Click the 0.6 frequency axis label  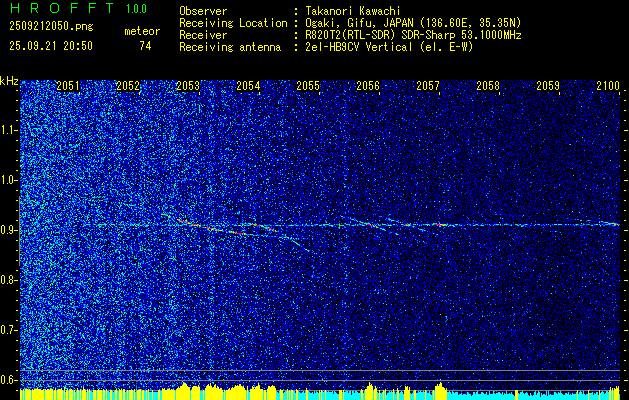point(8,380)
